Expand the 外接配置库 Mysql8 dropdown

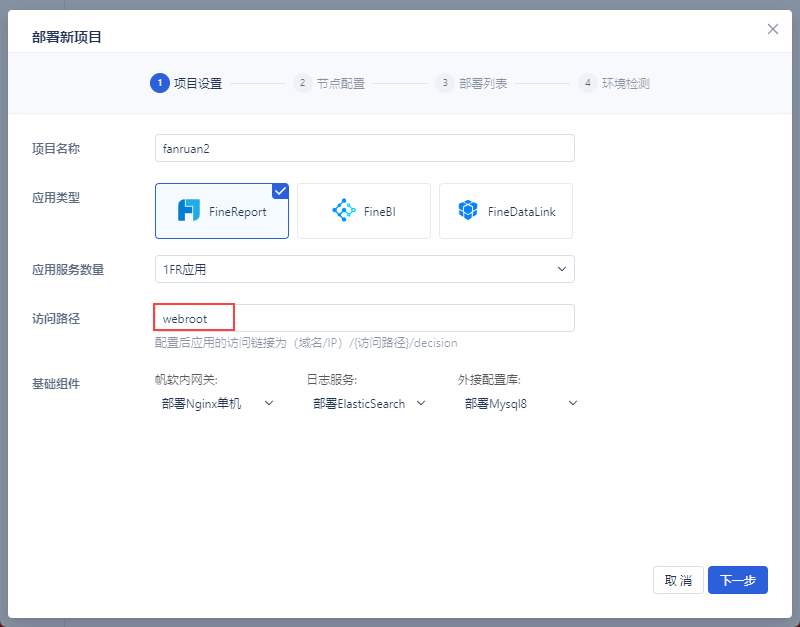coord(520,404)
